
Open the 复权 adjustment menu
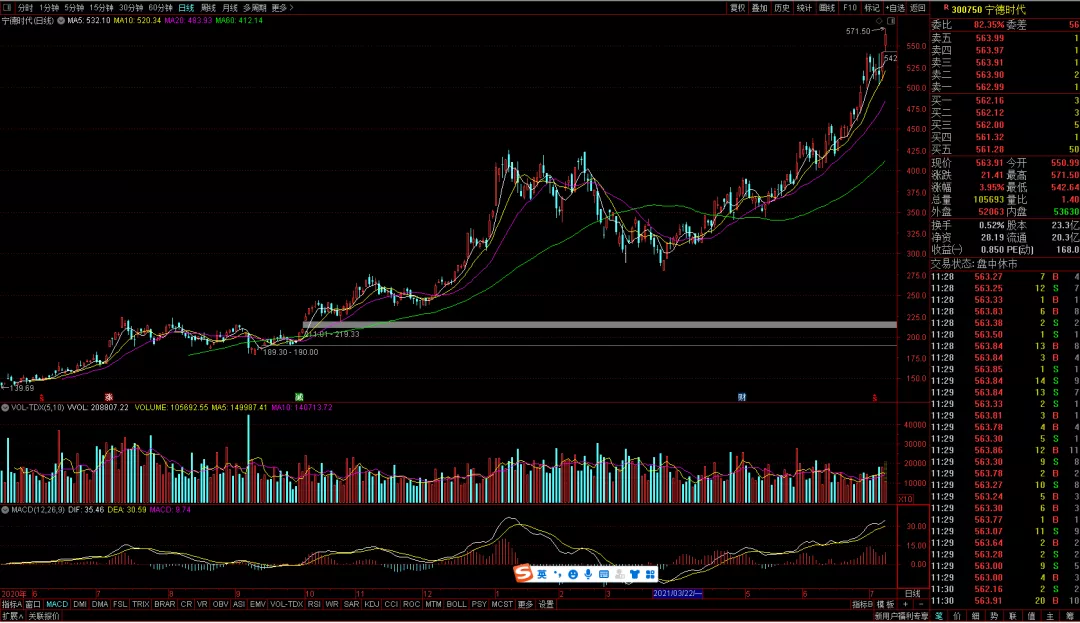click(x=738, y=8)
